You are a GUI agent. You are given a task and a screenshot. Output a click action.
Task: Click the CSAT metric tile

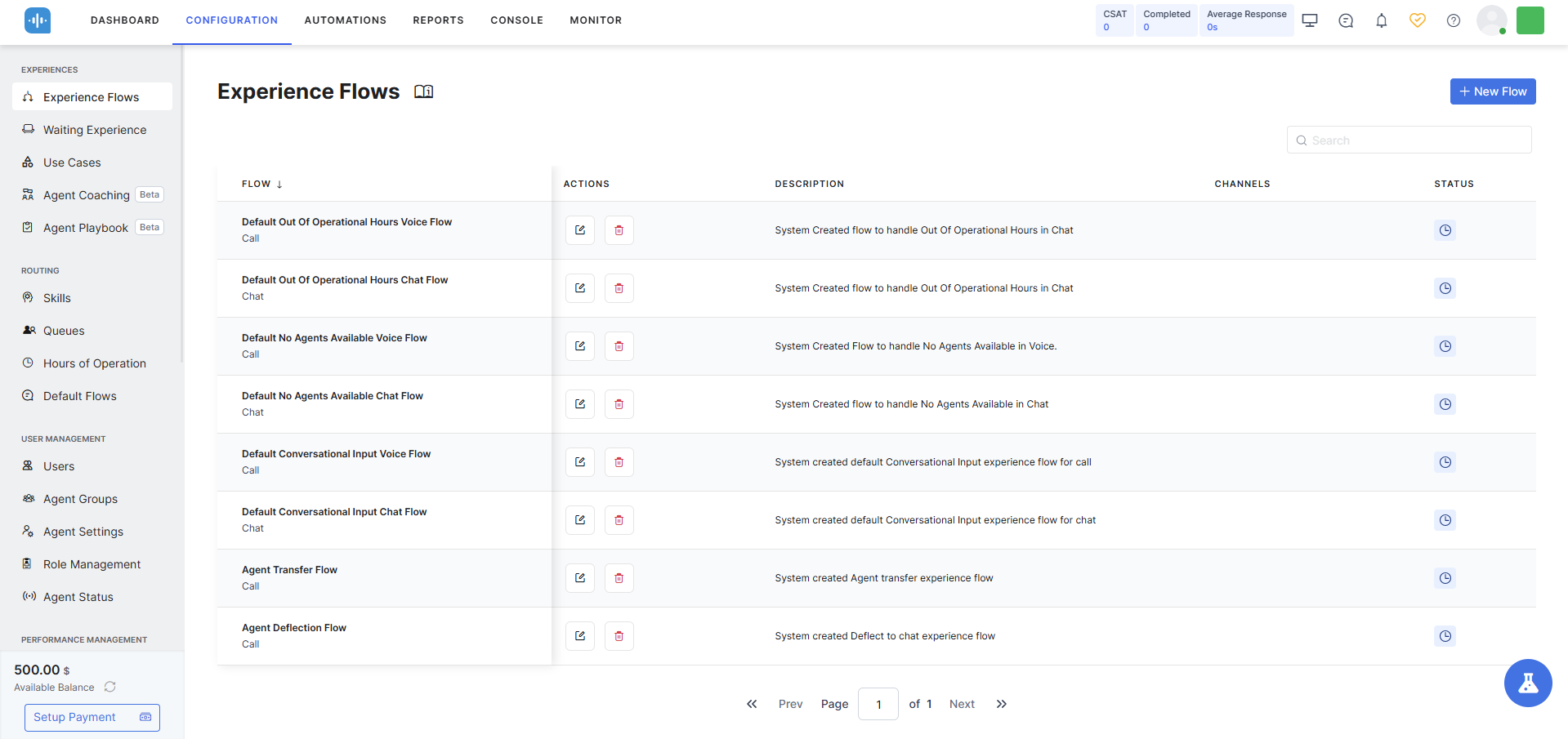click(x=1115, y=20)
